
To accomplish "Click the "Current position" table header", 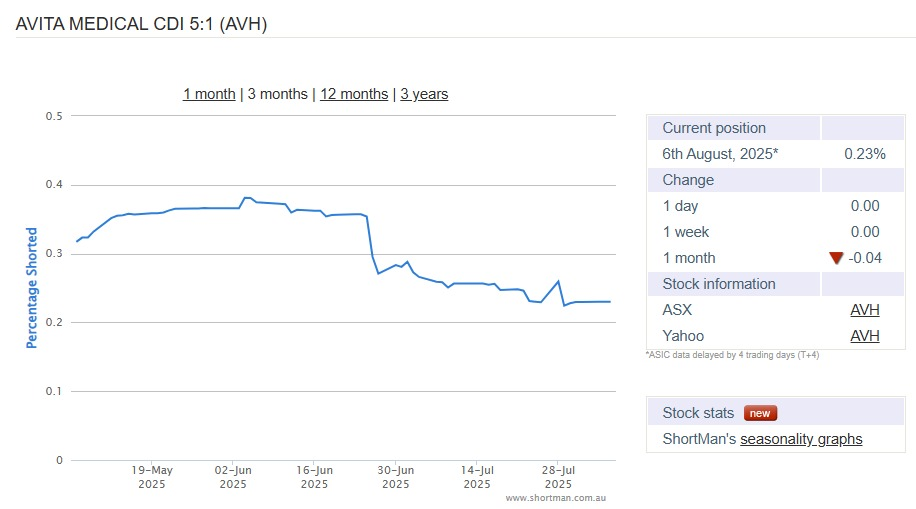I will [x=714, y=128].
